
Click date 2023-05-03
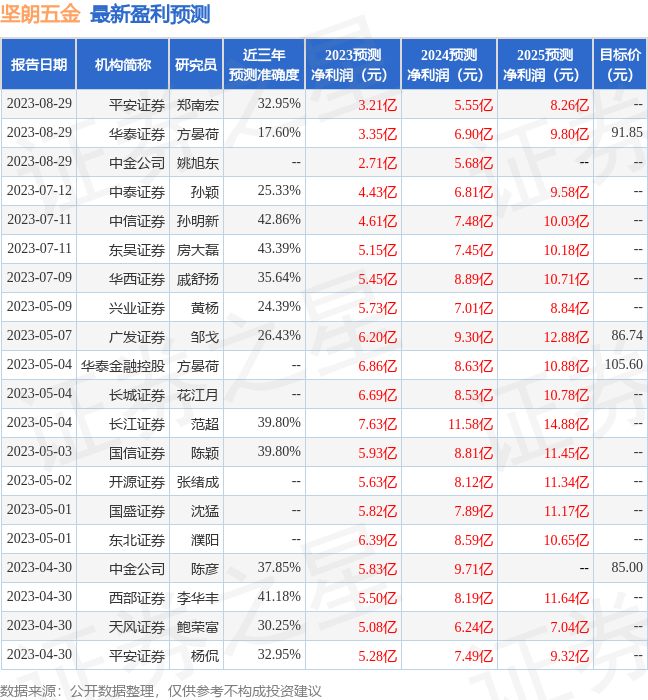click(39, 452)
